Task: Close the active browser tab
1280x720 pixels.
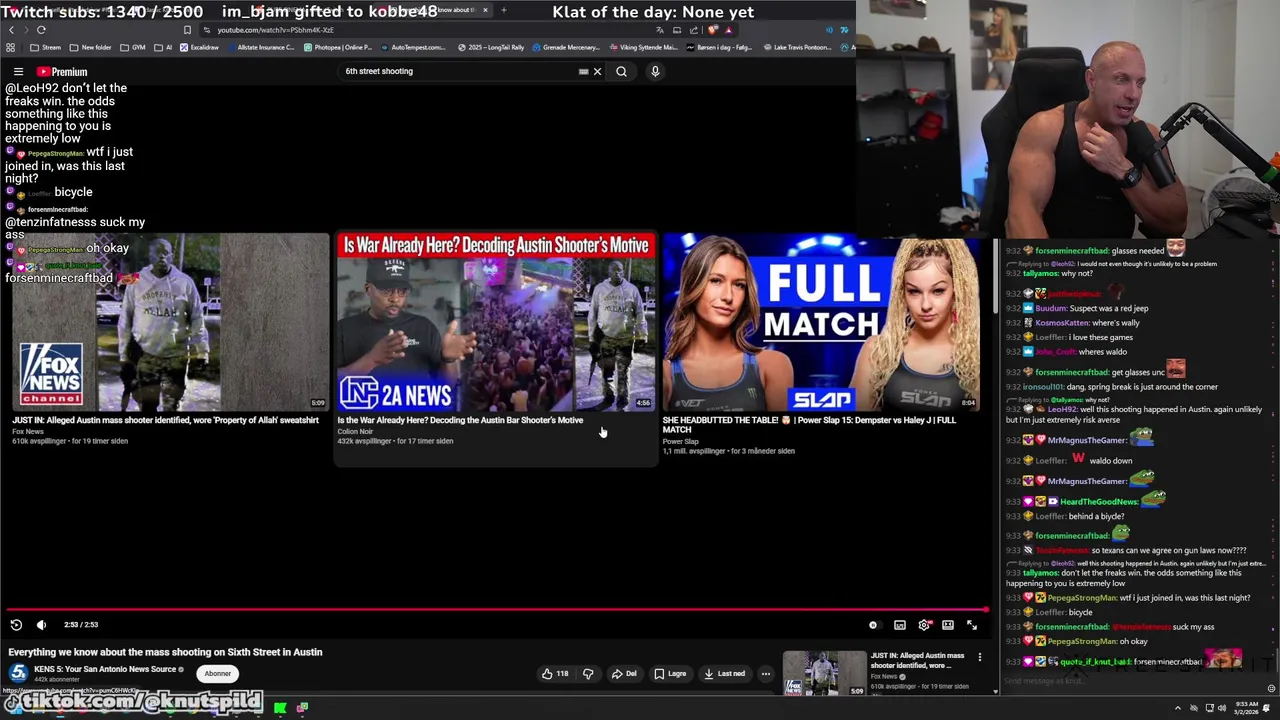Action: (485, 10)
